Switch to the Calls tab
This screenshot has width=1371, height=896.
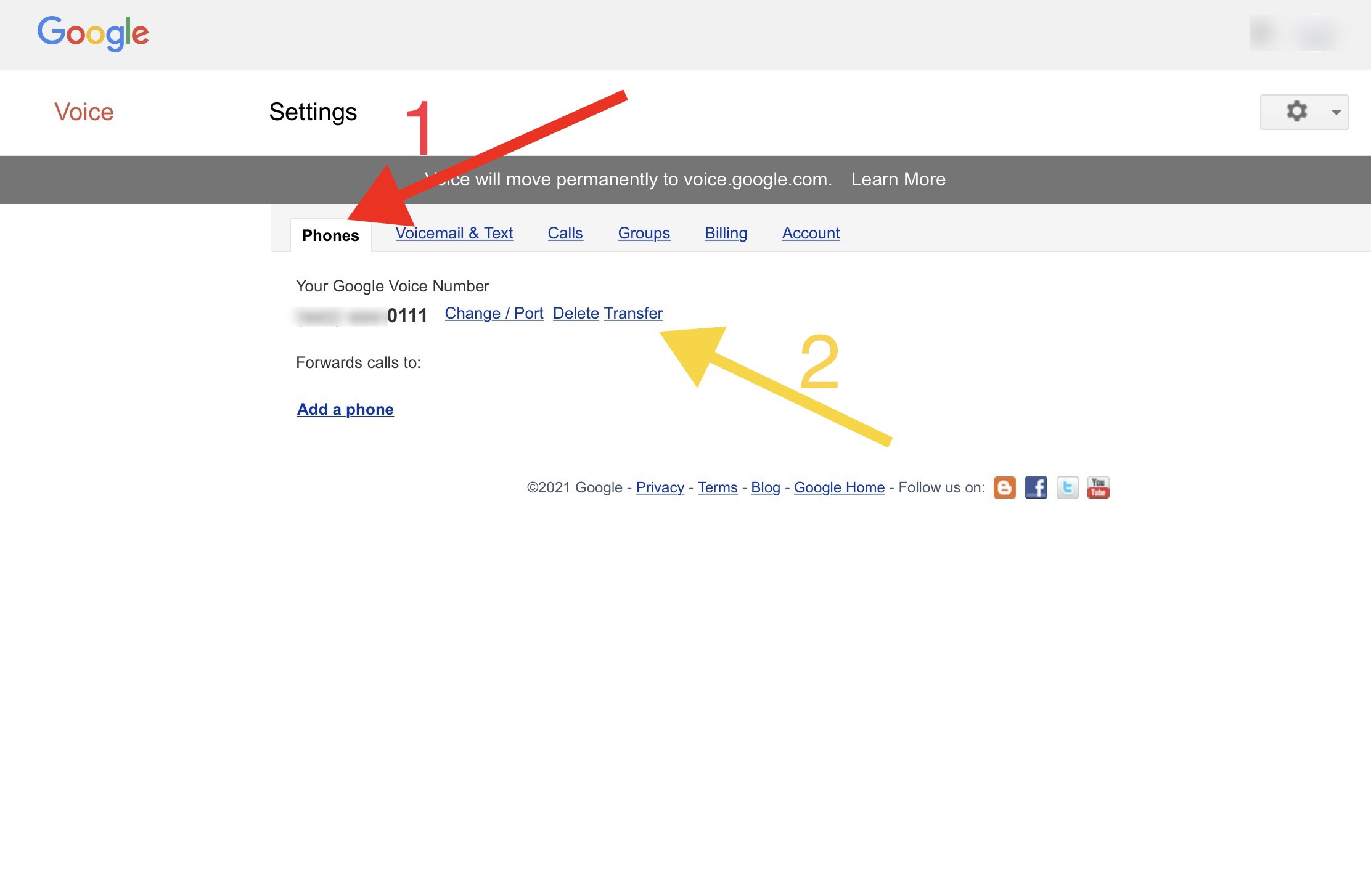(565, 233)
